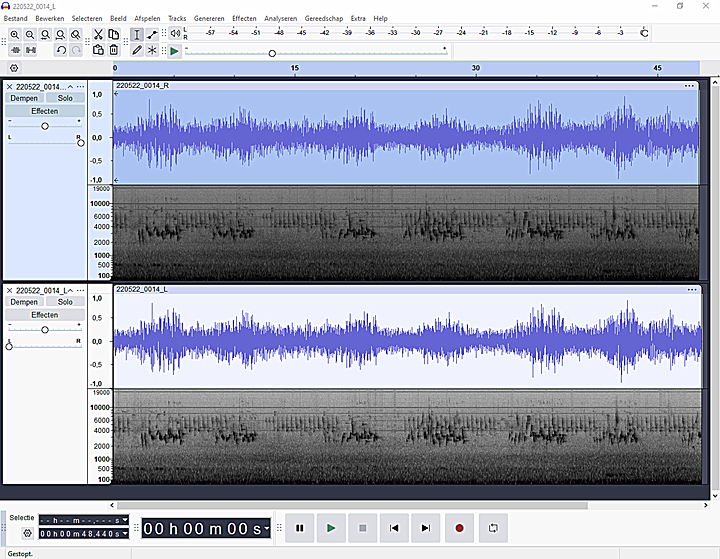
Task: Trim audio outside selection icon
Action: click(15, 50)
